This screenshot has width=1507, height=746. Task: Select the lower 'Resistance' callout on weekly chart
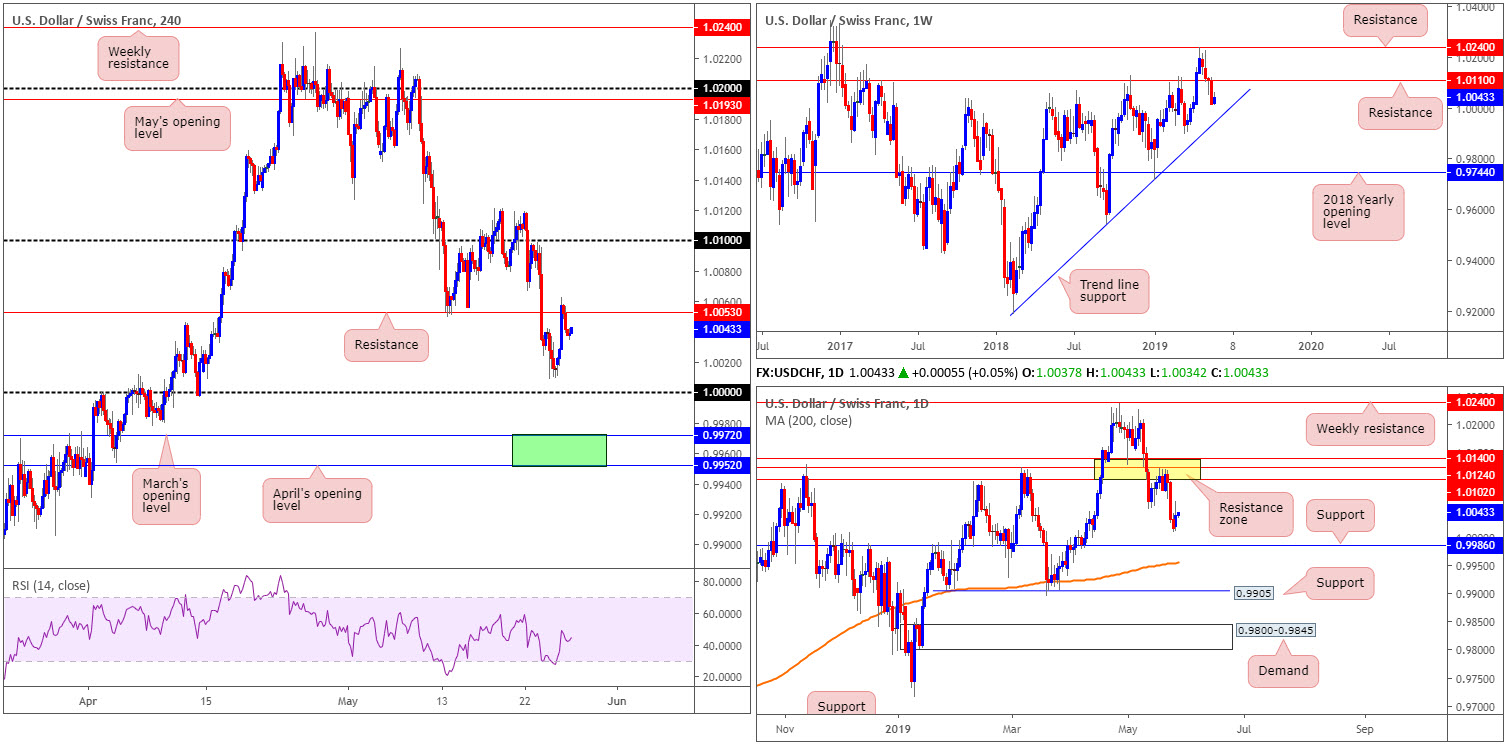pos(1400,113)
